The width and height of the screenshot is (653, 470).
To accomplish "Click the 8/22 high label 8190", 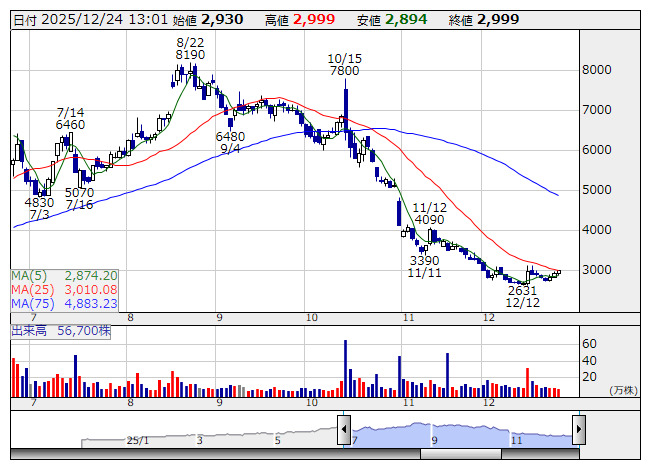I will coord(190,55).
